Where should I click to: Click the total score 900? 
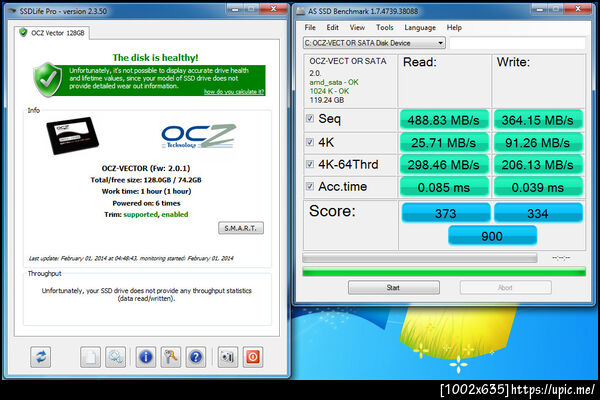(492, 236)
